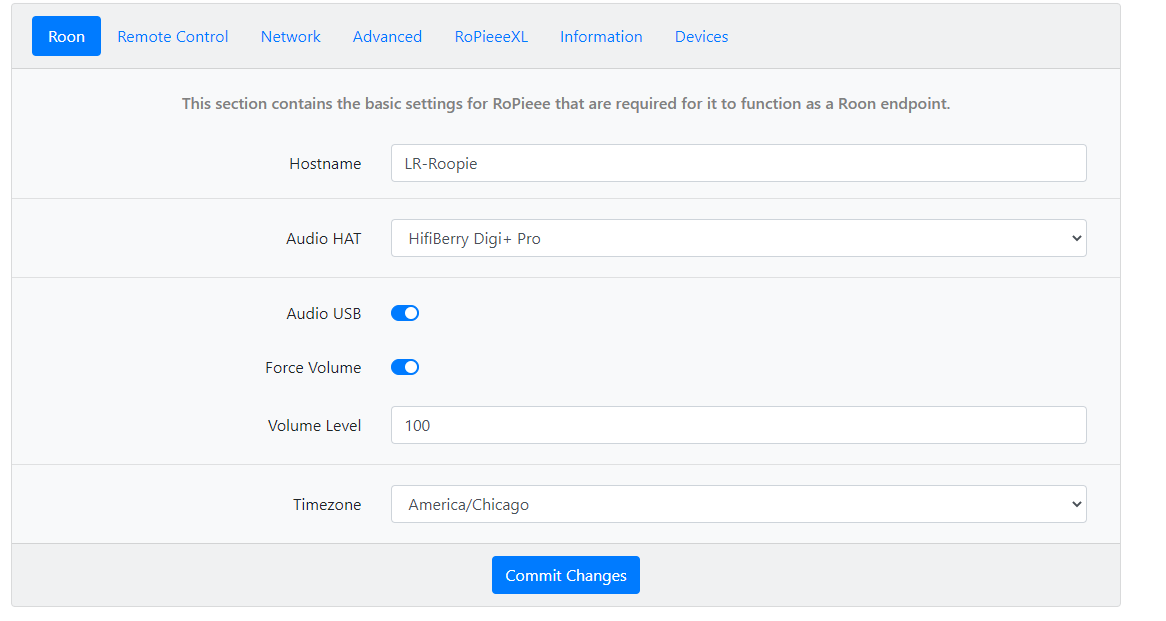Turn off the Force Volume switch
The height and width of the screenshot is (621, 1166).
pyautogui.click(x=405, y=367)
